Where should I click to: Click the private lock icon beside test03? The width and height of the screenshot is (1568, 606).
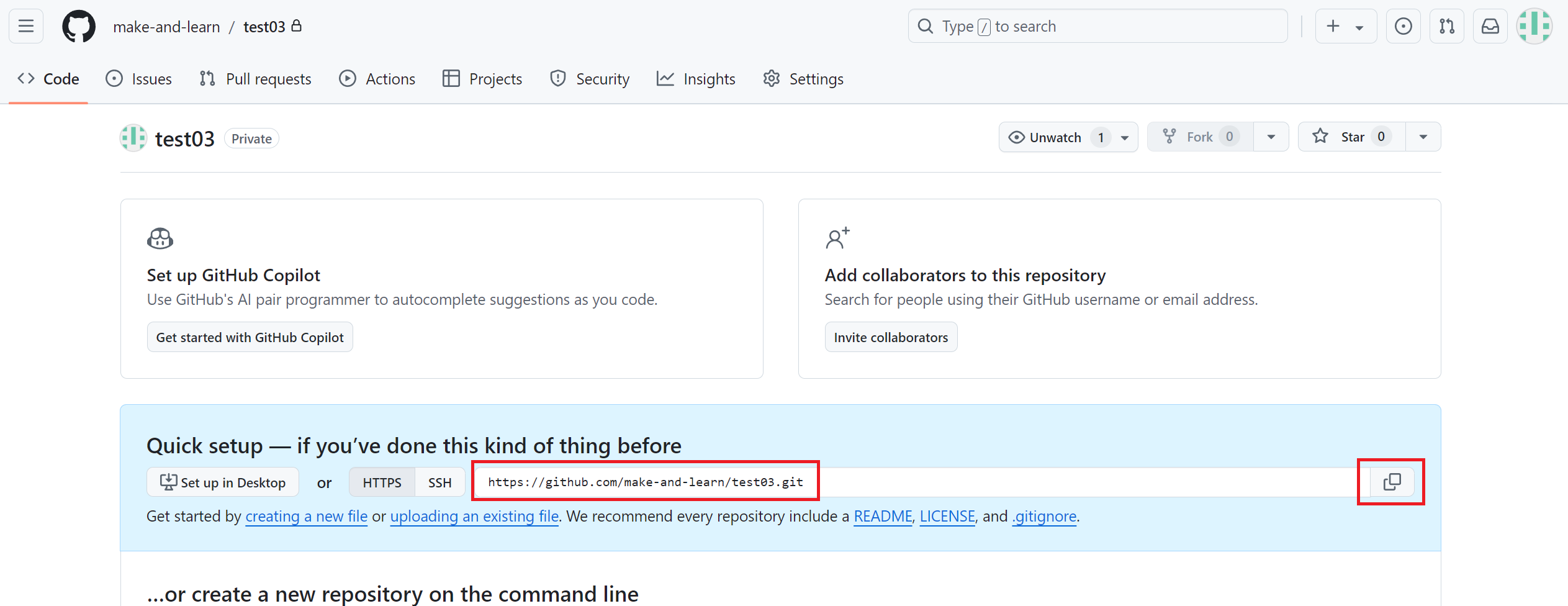pos(297,25)
